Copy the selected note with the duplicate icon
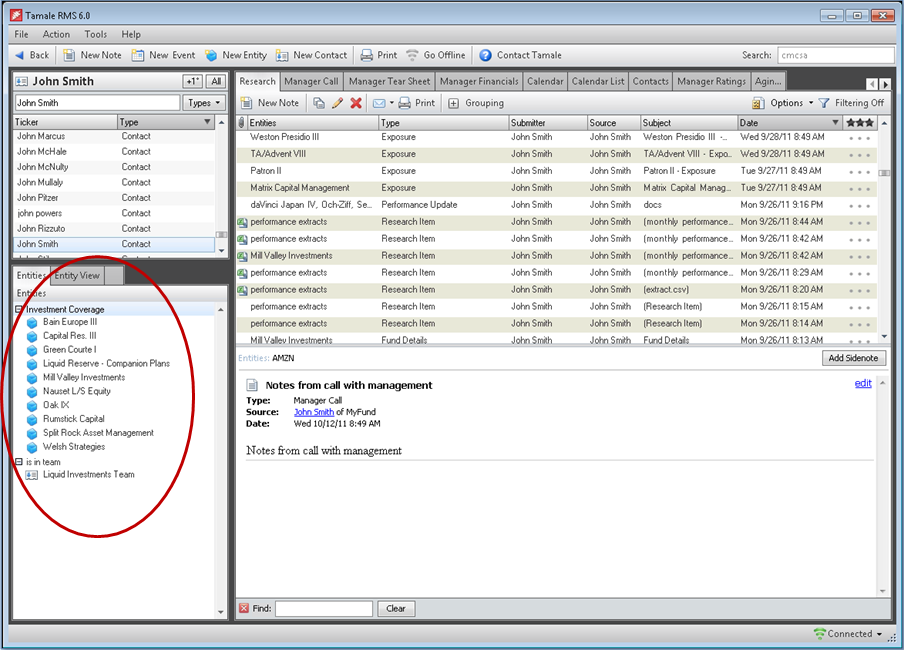This screenshot has width=904, height=650. tap(319, 103)
